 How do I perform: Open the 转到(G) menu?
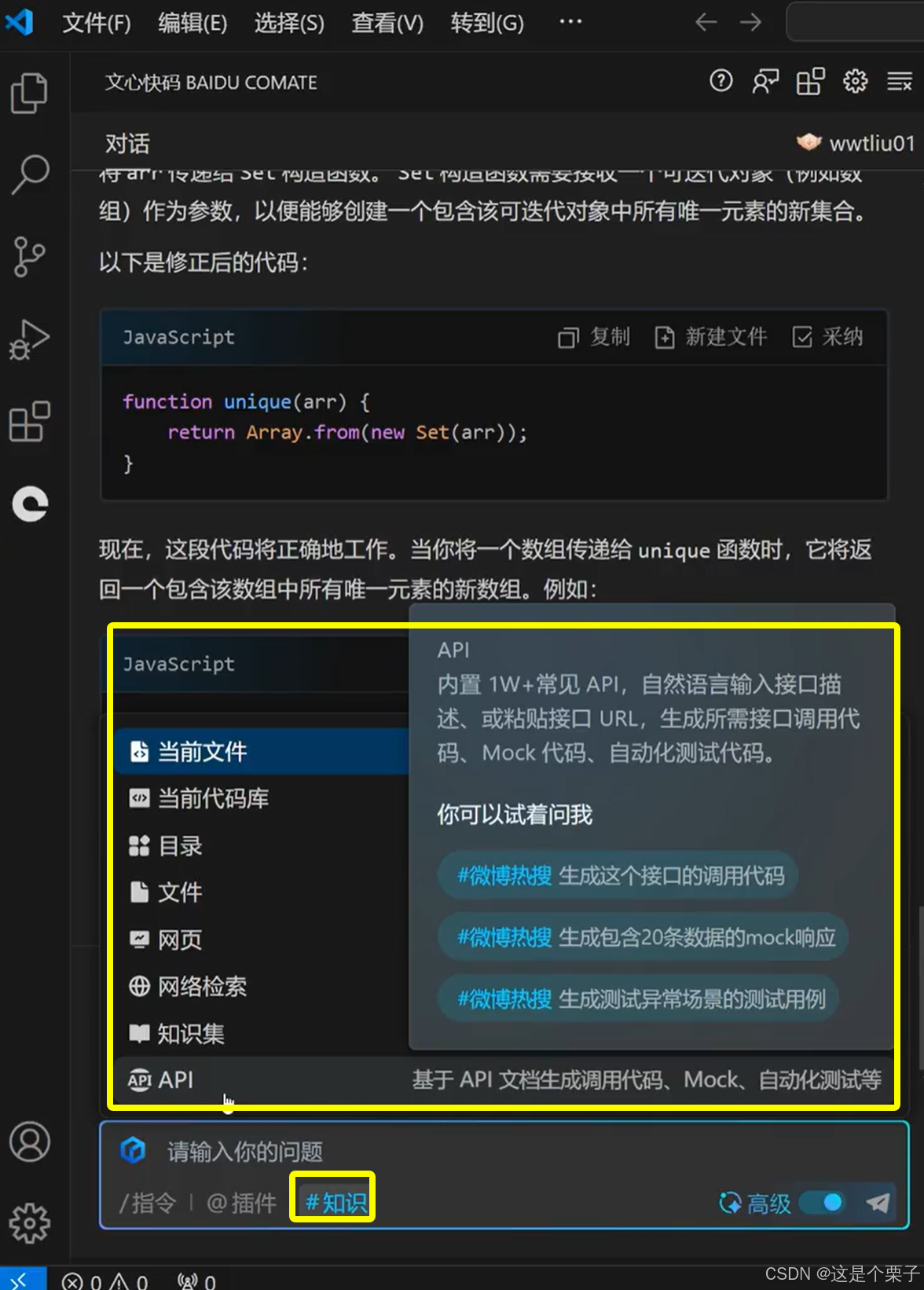(487, 23)
